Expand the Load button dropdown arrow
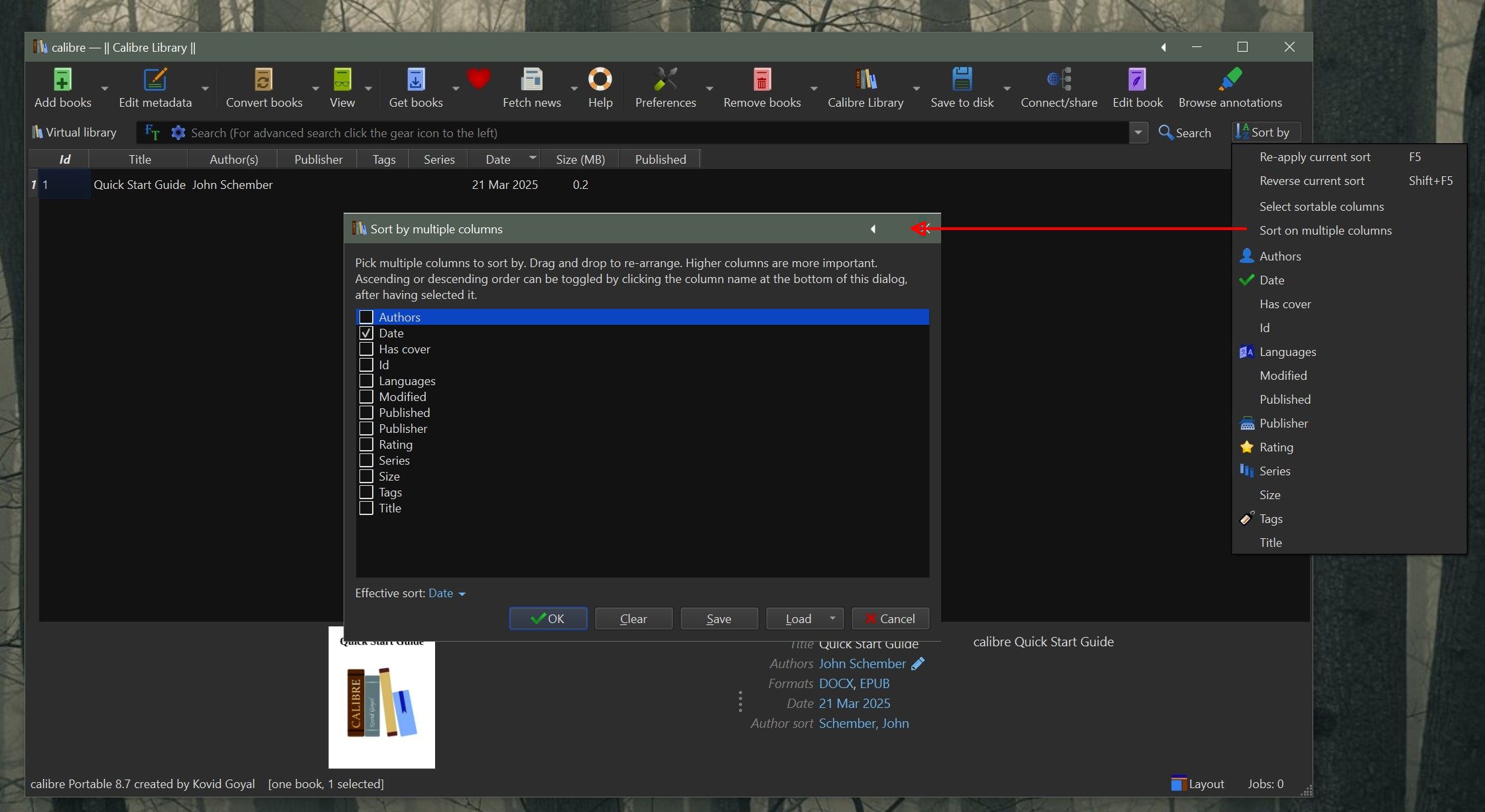Screen dimensions: 1485x812 coord(832,618)
